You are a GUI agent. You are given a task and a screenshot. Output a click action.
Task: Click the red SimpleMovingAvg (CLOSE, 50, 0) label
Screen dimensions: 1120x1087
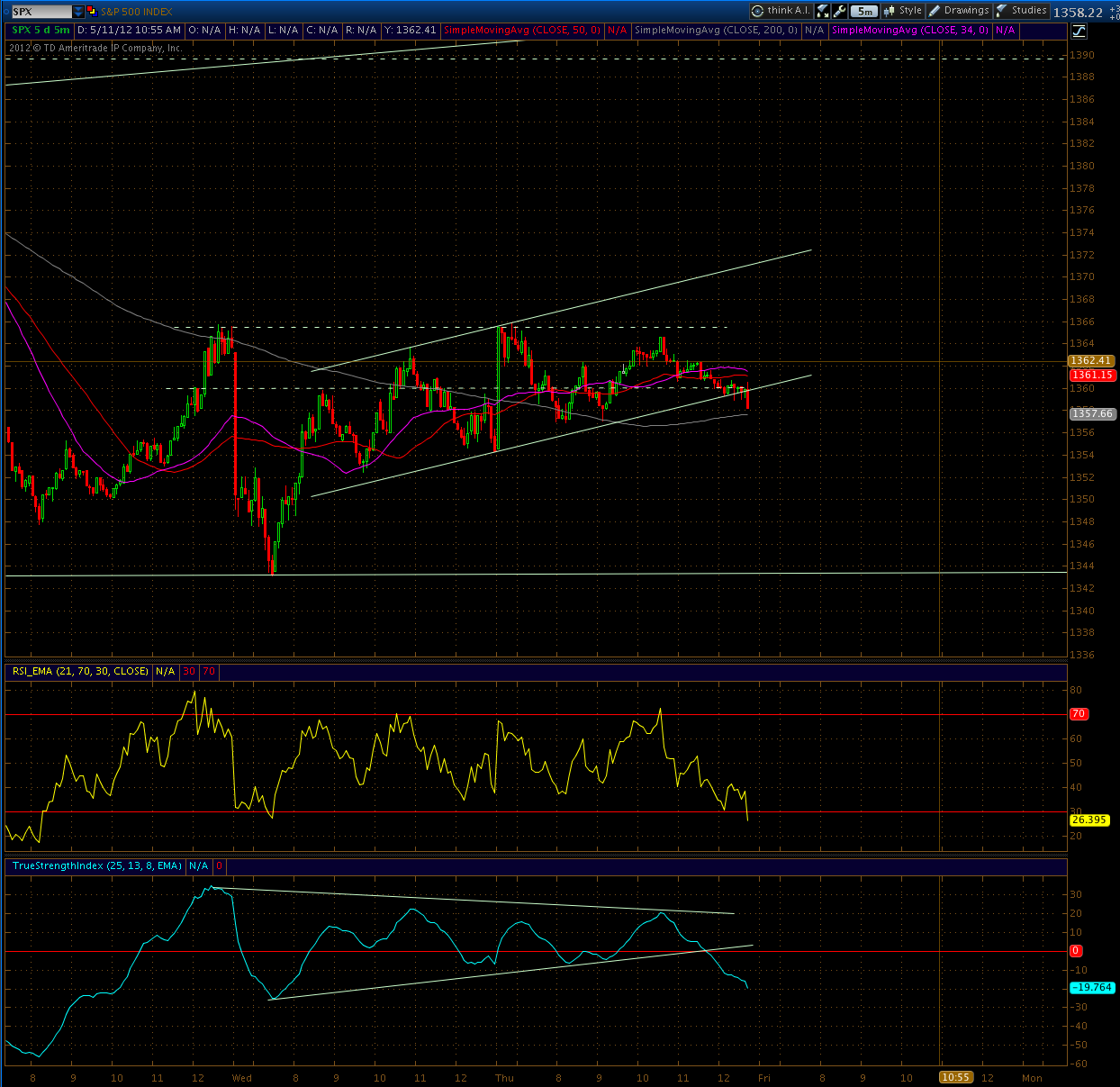522,30
